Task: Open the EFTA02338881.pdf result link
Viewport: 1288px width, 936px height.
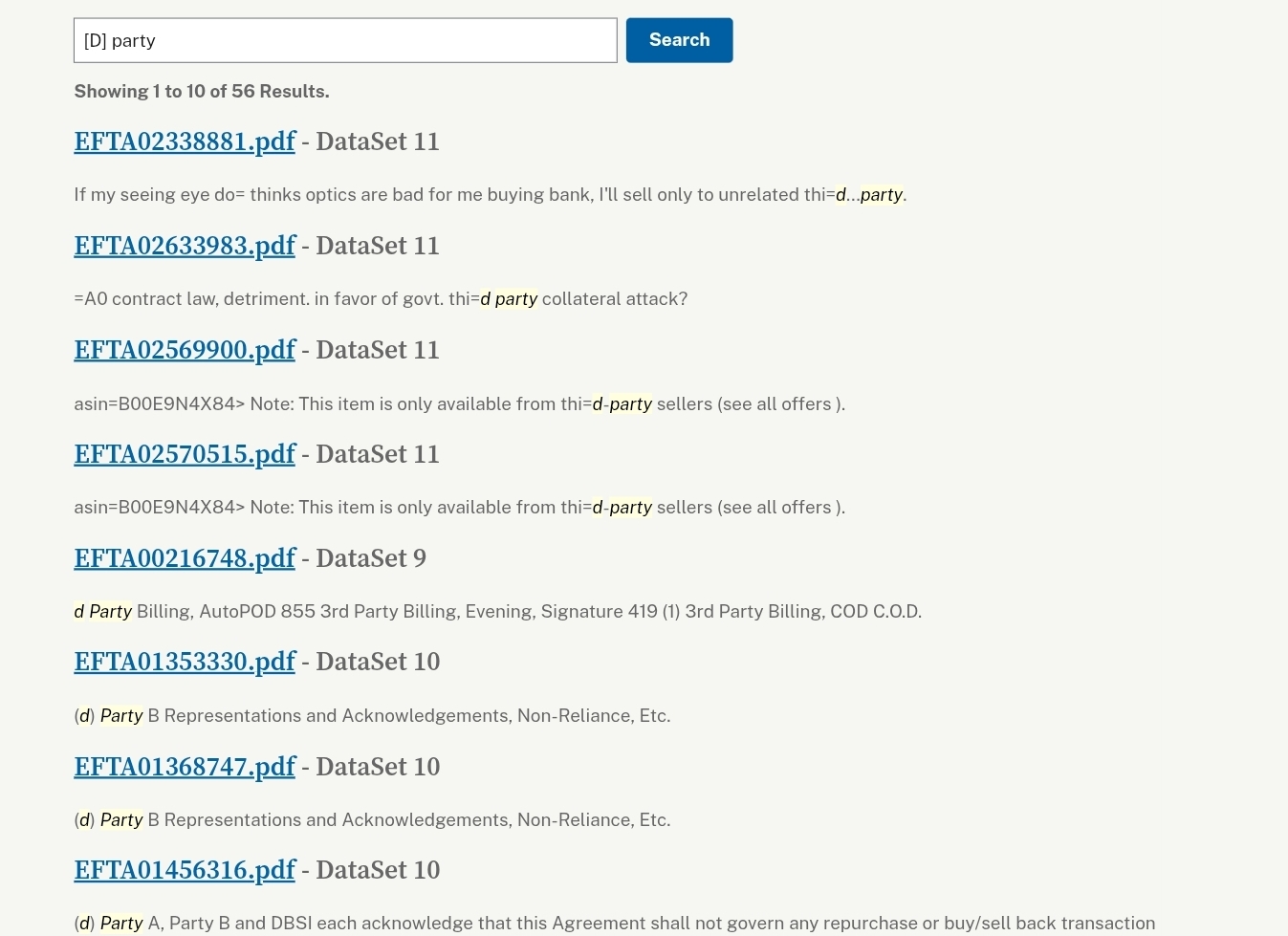Action: pos(185,141)
